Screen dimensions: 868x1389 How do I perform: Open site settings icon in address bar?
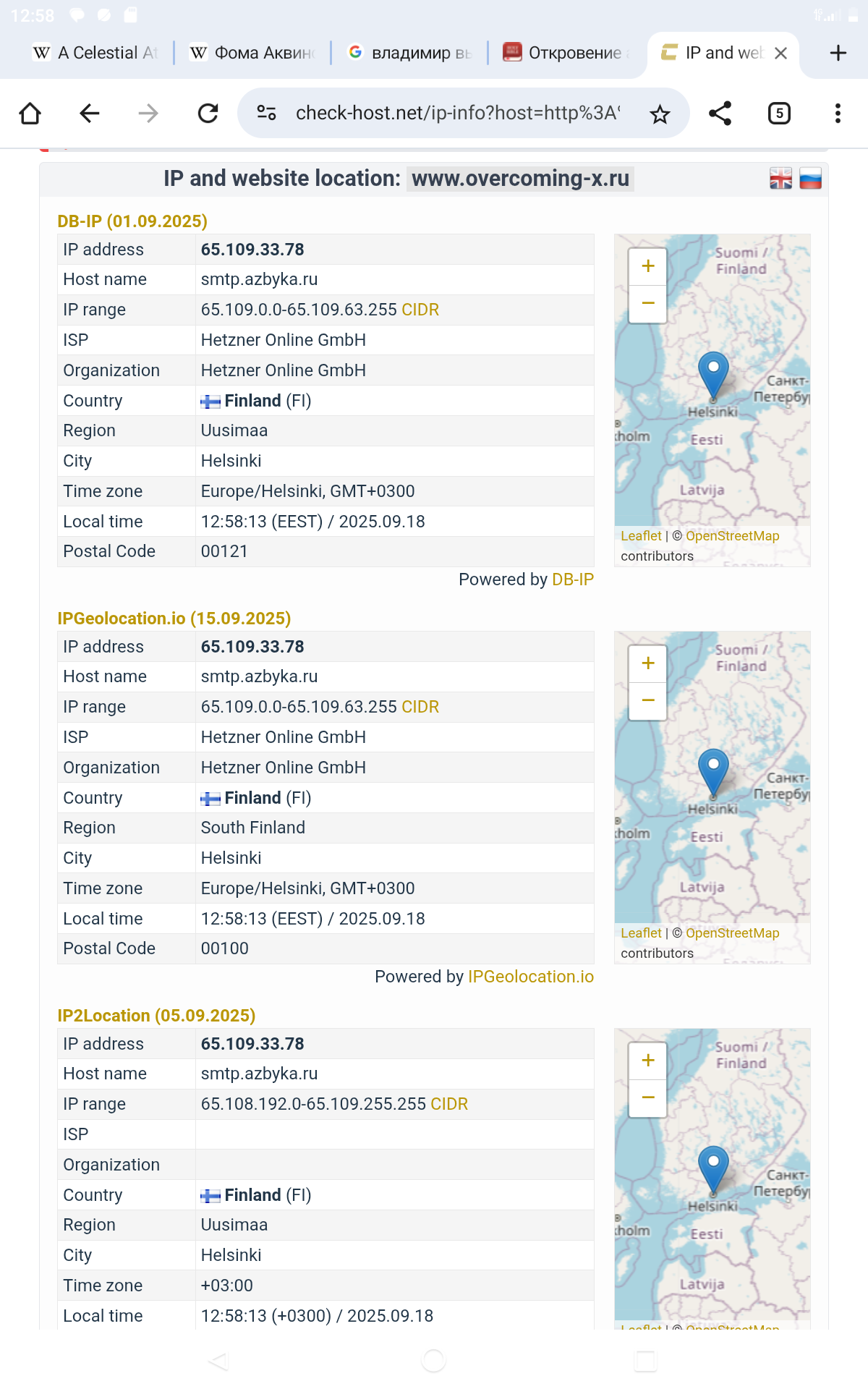click(266, 113)
